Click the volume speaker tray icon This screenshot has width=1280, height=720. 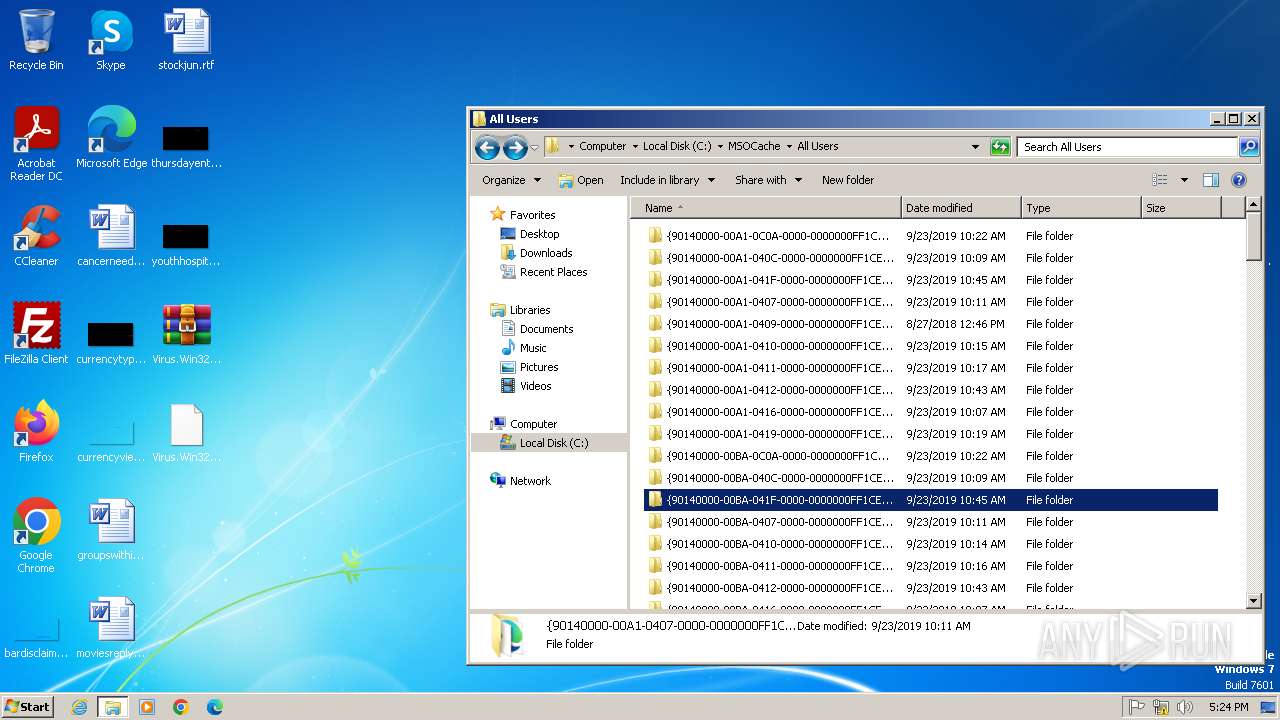(1185, 707)
